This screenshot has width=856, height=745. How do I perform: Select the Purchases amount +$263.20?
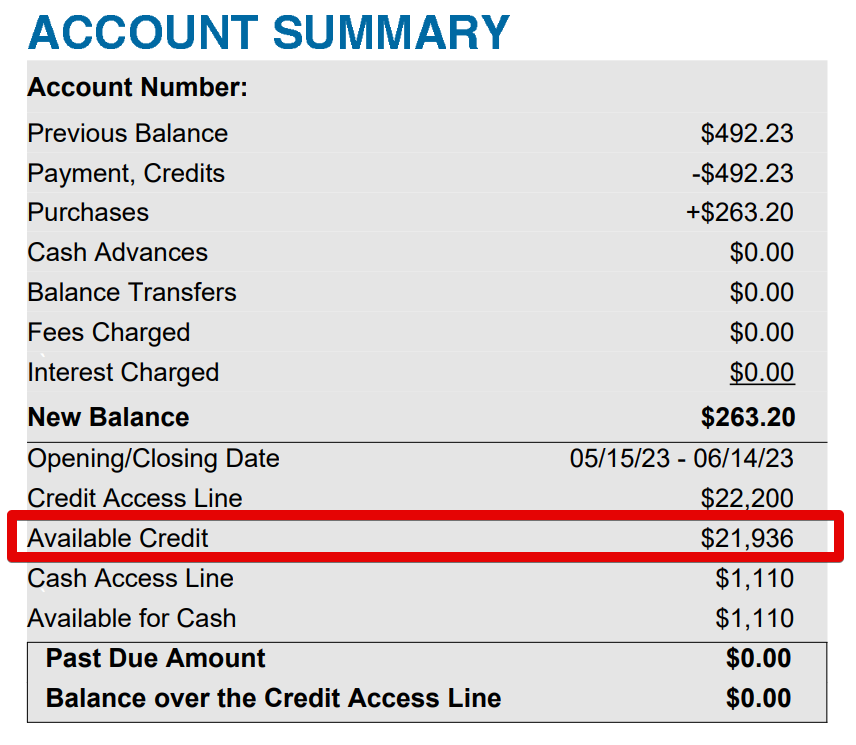740,212
